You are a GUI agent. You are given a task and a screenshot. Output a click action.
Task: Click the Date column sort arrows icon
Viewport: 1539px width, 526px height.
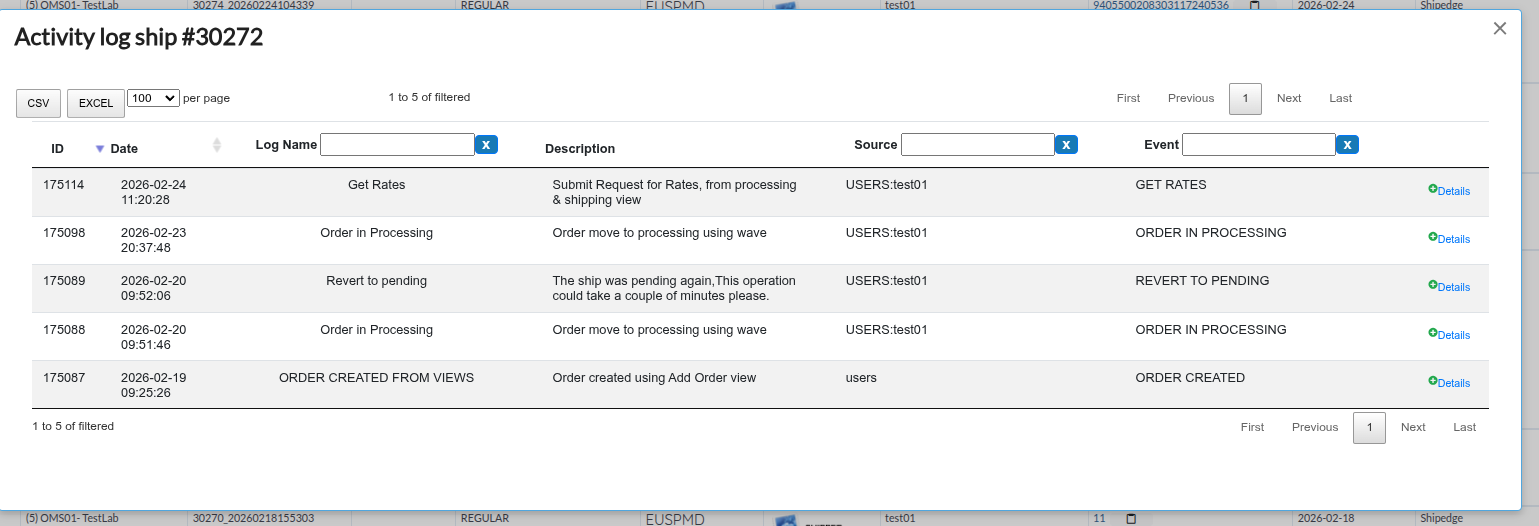tap(217, 146)
